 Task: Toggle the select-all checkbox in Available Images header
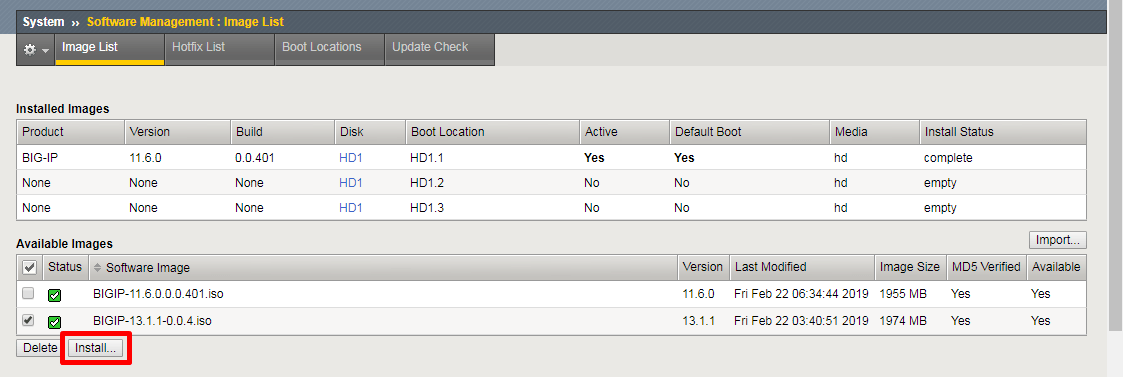click(29, 267)
